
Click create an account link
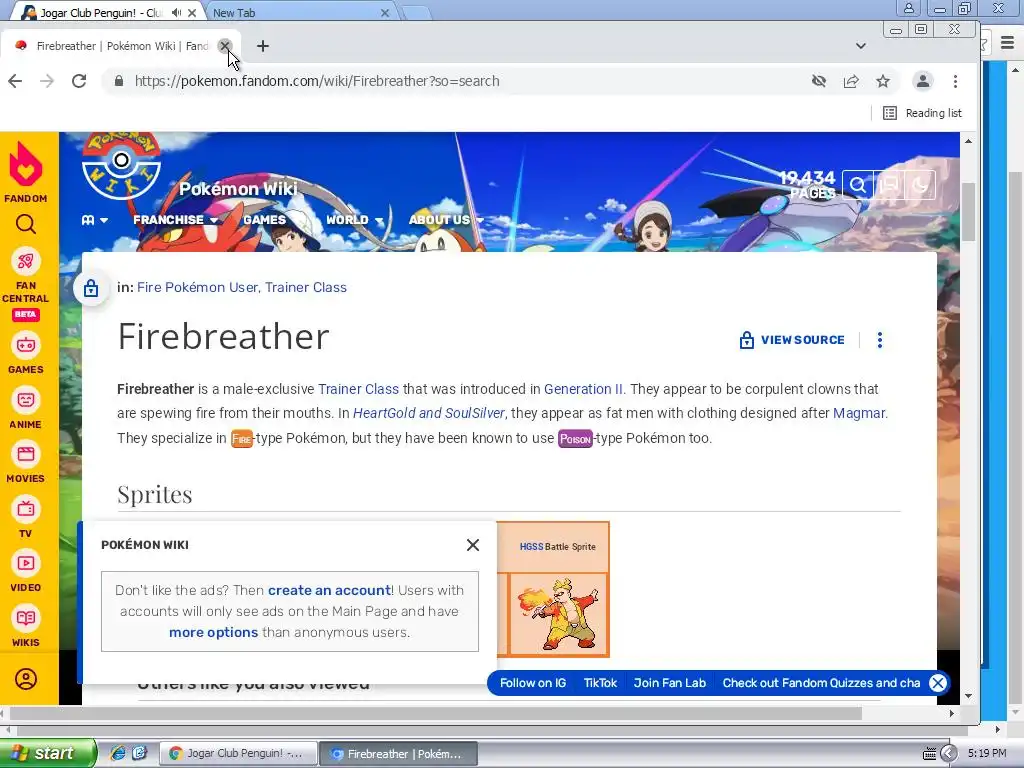(329, 590)
